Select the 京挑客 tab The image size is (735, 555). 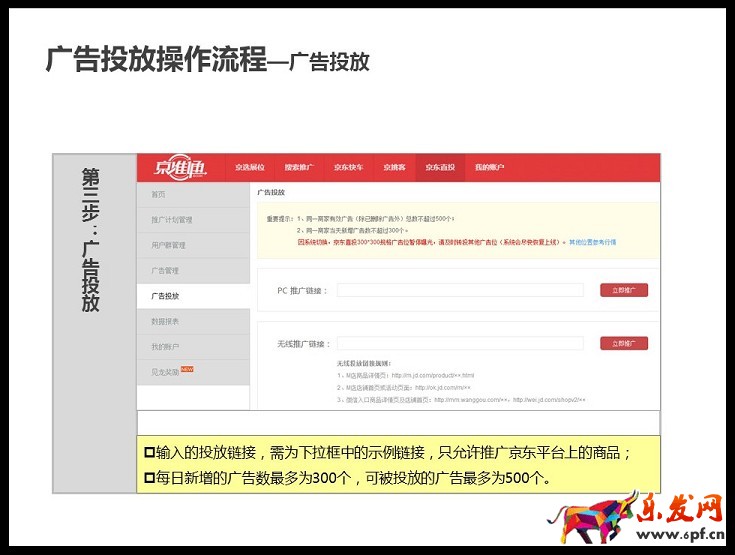[x=394, y=168]
